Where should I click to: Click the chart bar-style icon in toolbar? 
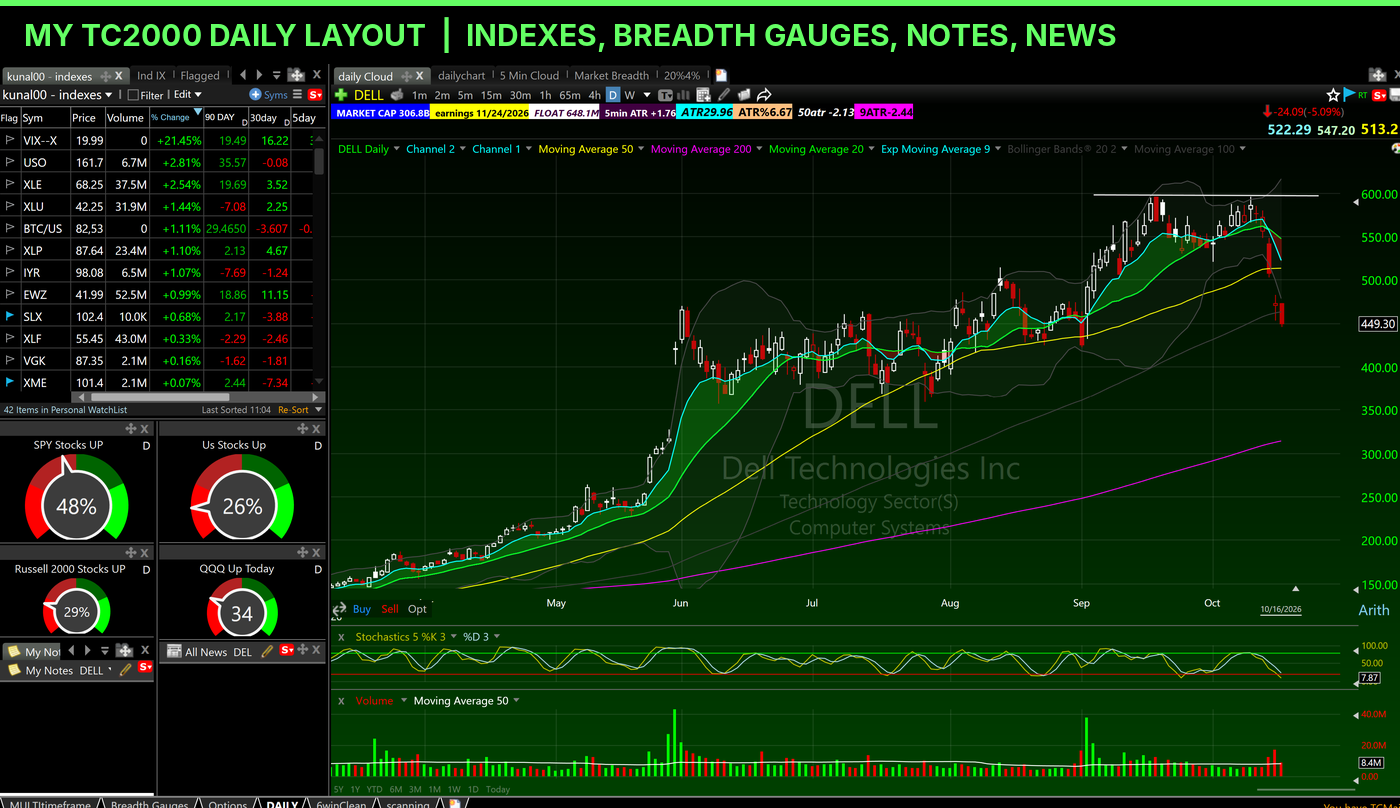click(682, 95)
